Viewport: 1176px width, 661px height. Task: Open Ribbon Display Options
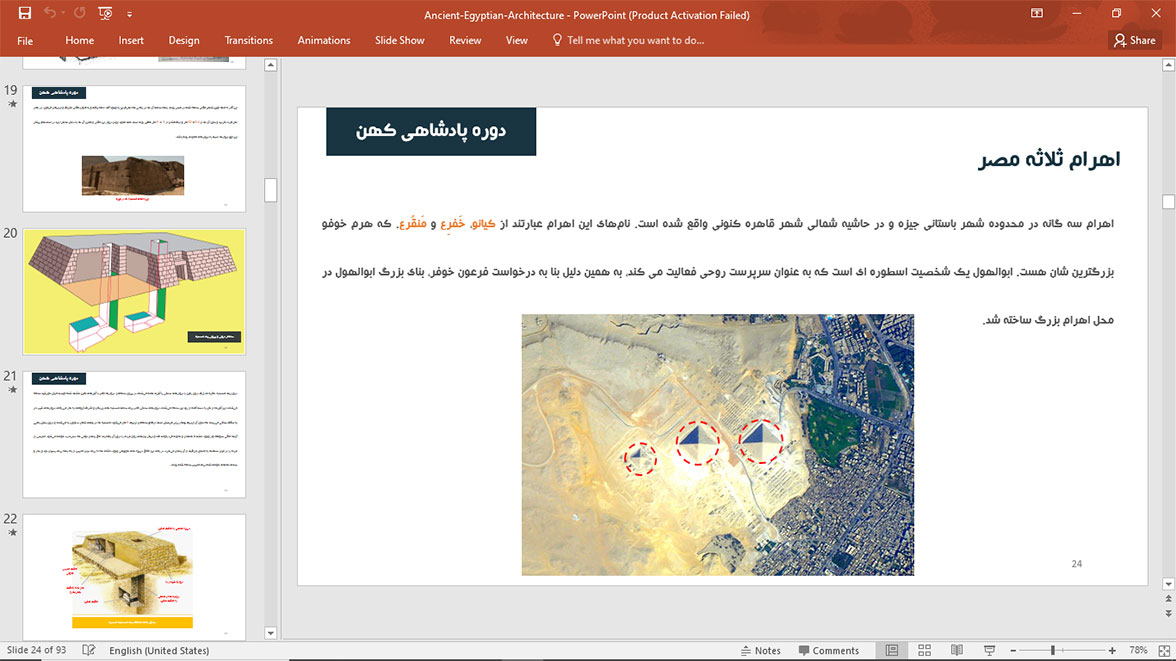[x=1036, y=14]
